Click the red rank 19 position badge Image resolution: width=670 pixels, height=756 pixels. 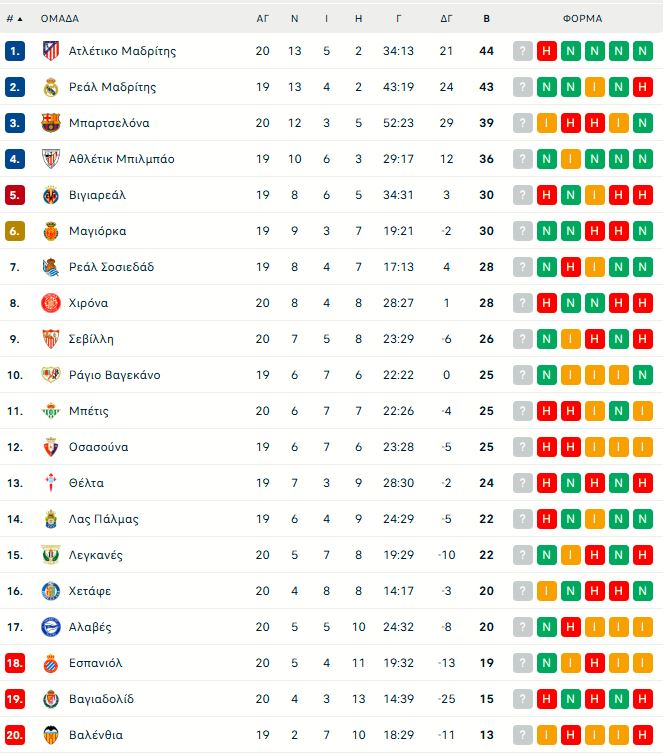pyautogui.click(x=15, y=699)
